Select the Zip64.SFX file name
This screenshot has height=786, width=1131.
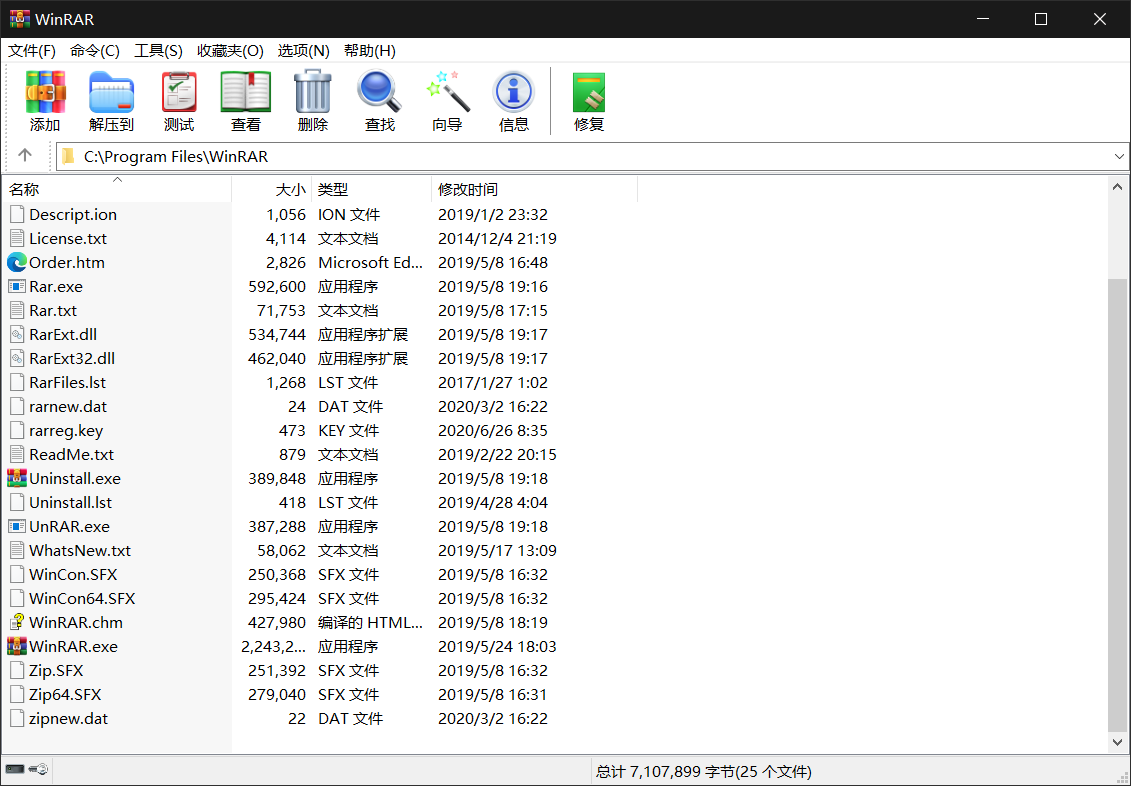(x=65, y=694)
